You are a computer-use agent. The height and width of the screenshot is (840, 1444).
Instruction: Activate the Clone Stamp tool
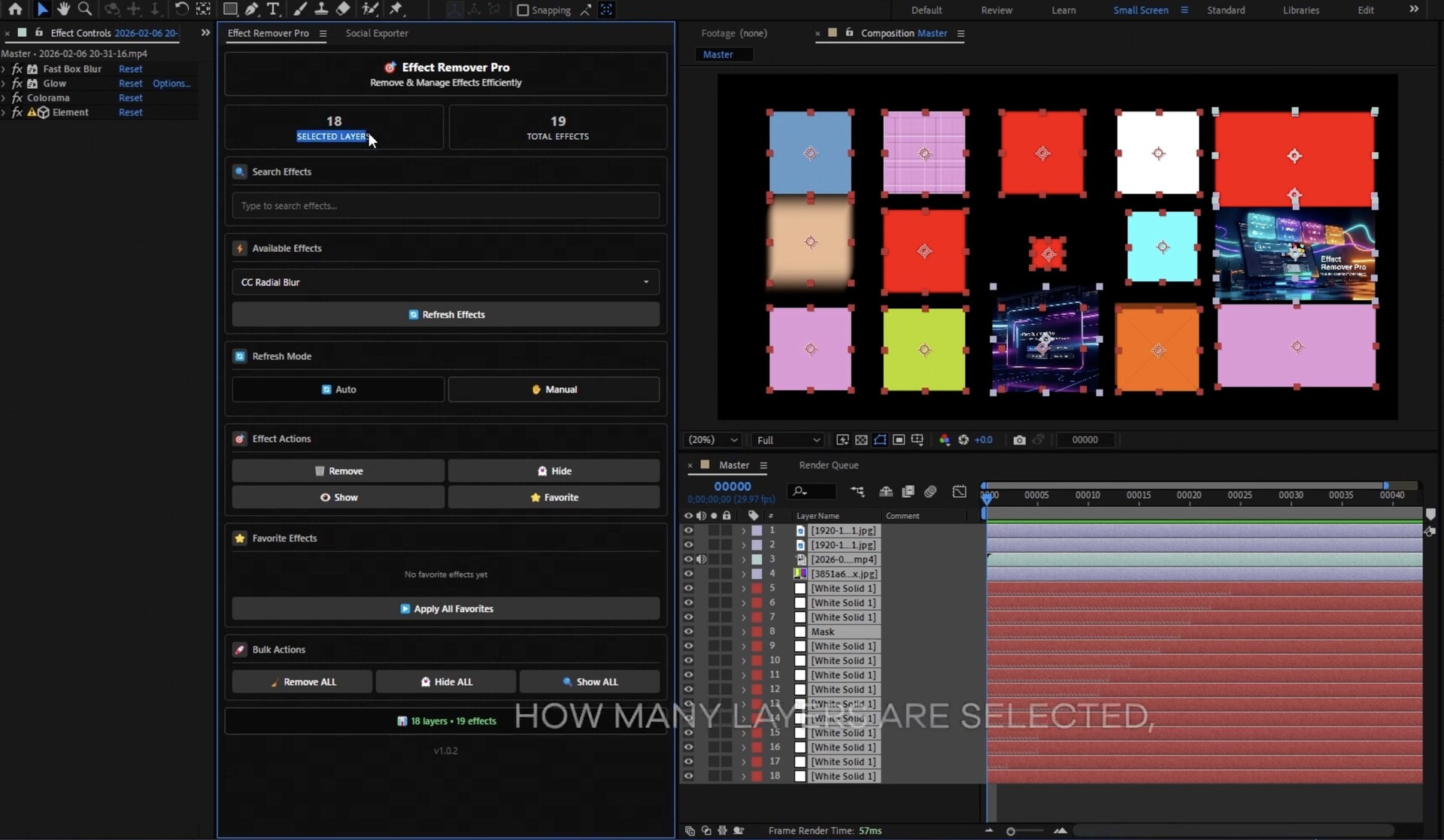(x=321, y=9)
